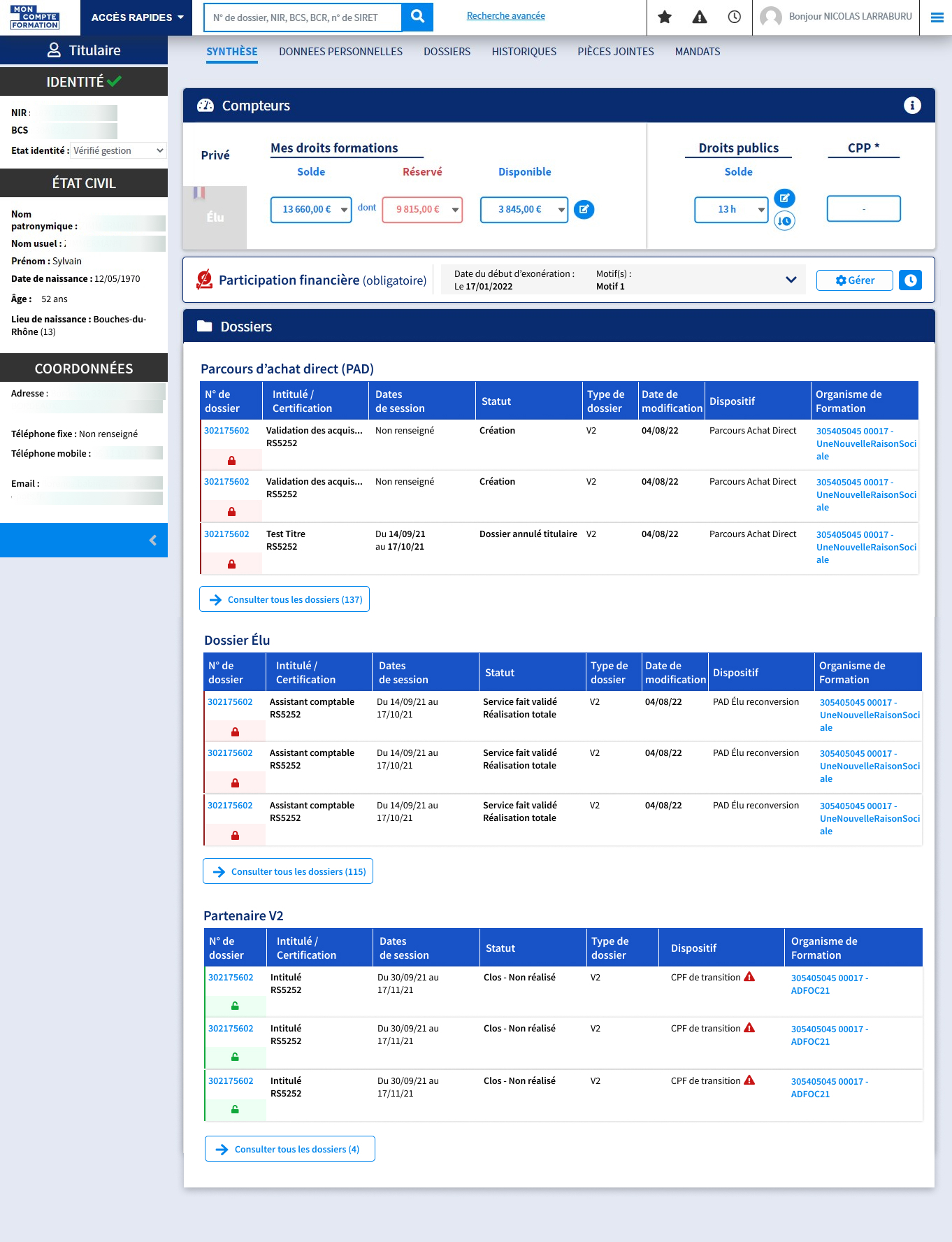Viewport: 952px width, 1242px height.
Task: Edit the Droits publics solde icon
Action: tap(784, 198)
